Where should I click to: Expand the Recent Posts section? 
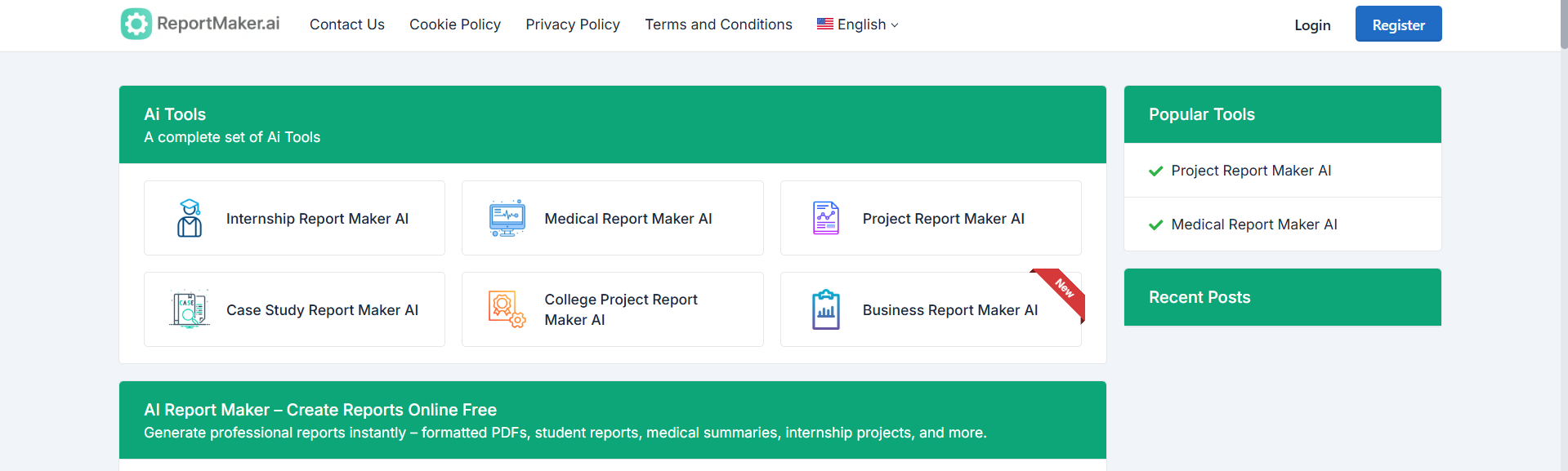(1199, 297)
